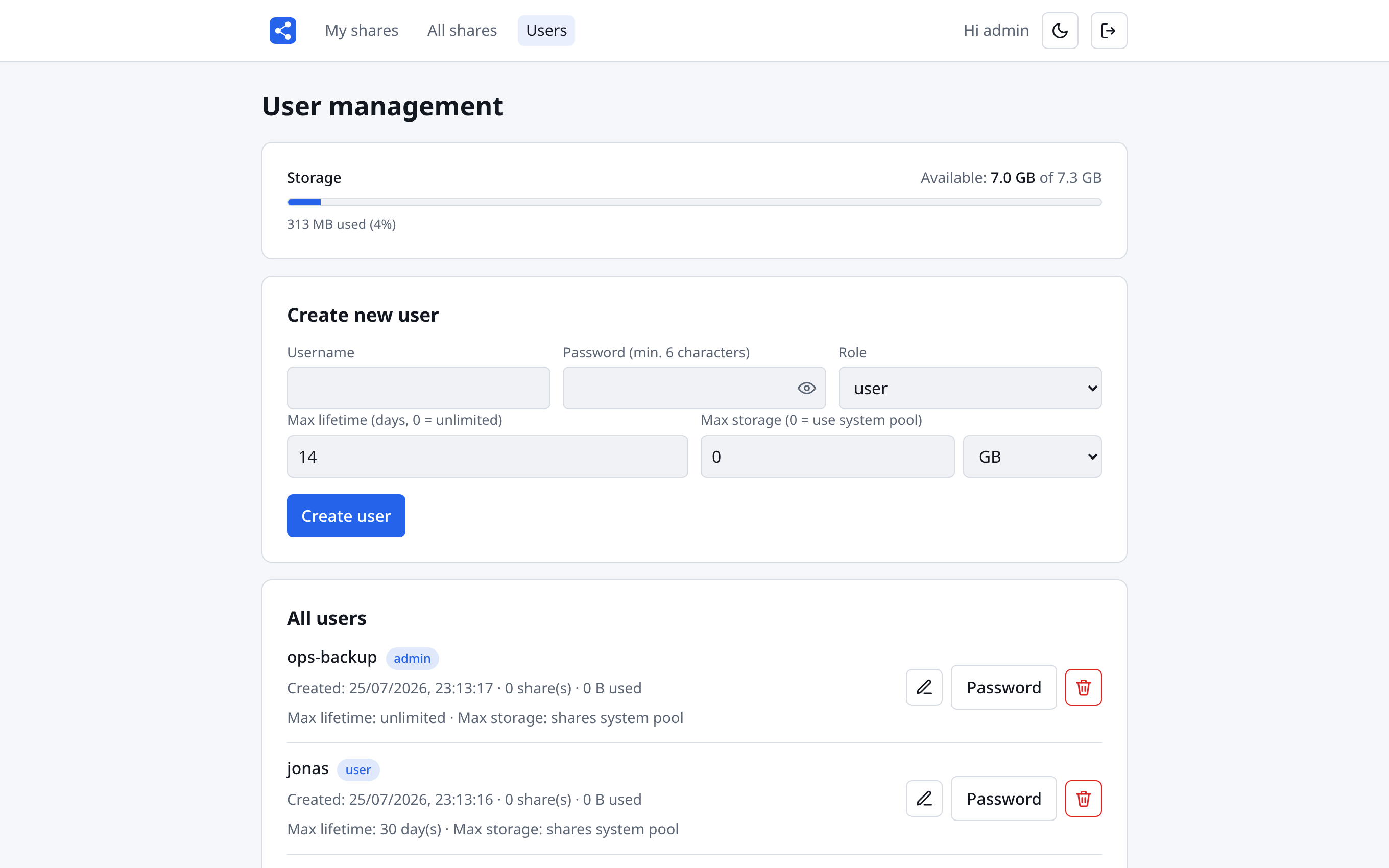Click the Max lifetime field showing 14
The height and width of the screenshot is (868, 1389).
tap(487, 456)
